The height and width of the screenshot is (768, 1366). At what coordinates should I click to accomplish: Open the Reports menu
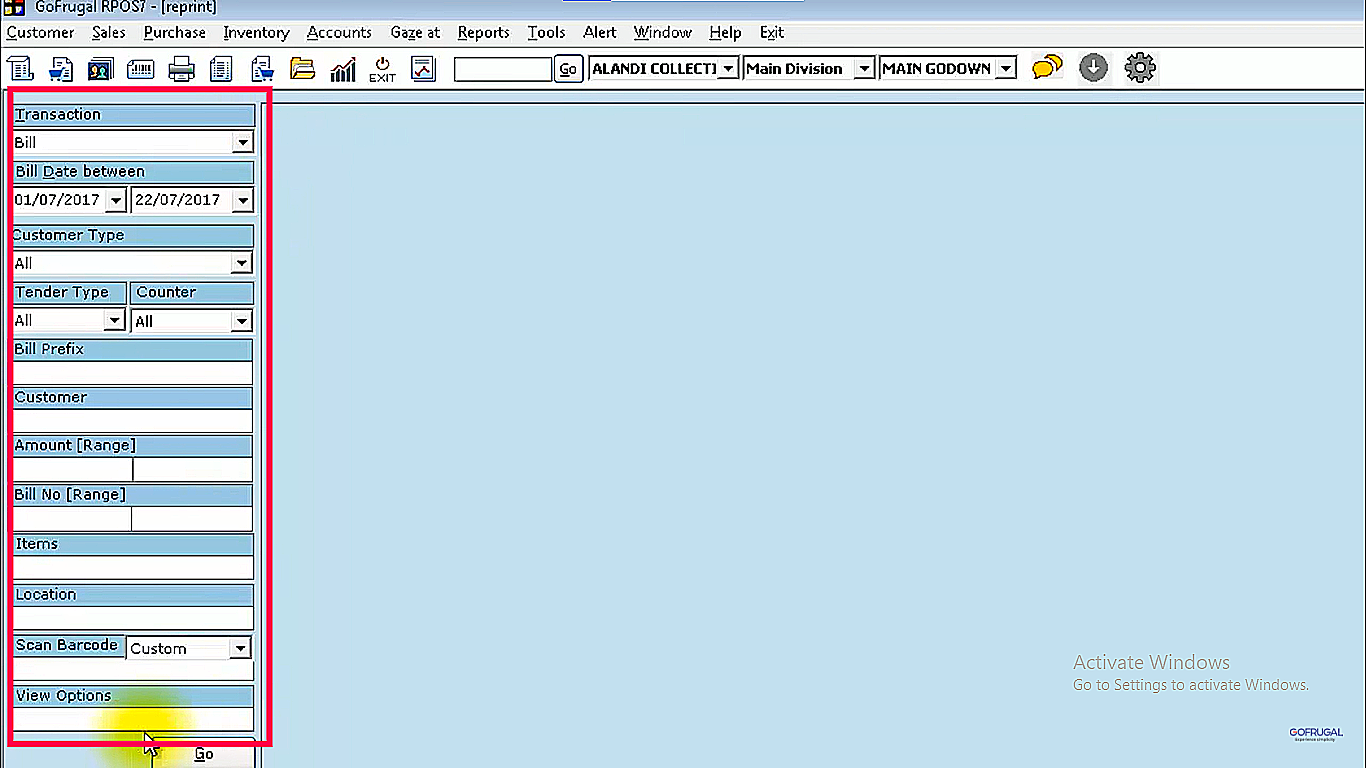484,32
